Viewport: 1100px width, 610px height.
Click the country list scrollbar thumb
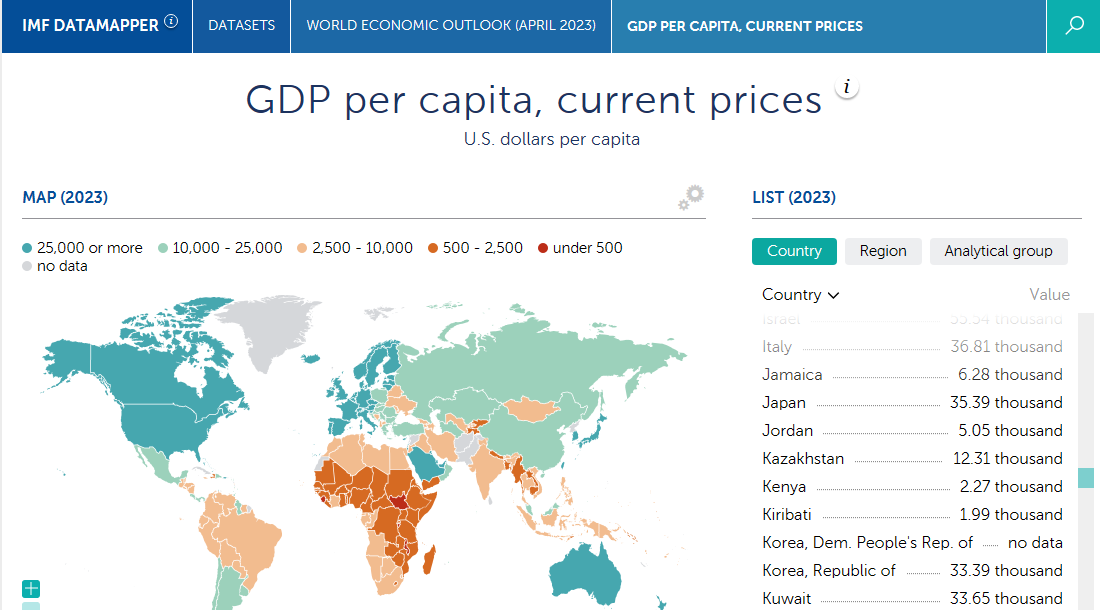tap(1086, 478)
